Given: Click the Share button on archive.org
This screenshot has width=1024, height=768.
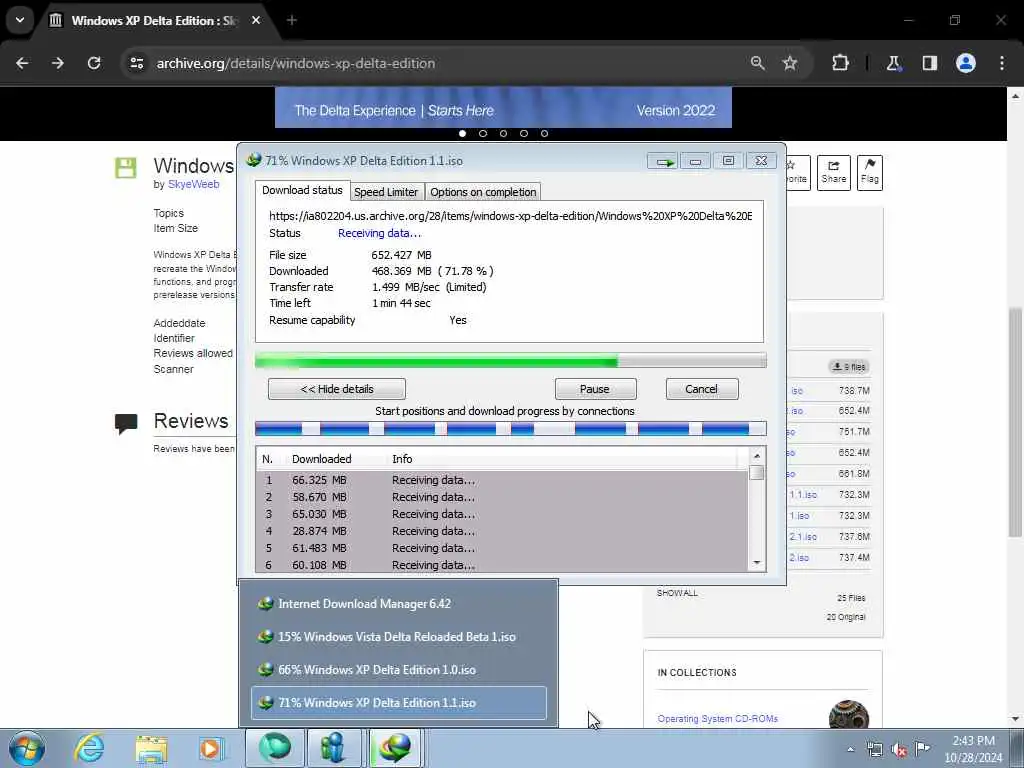Looking at the screenshot, I should [834, 172].
